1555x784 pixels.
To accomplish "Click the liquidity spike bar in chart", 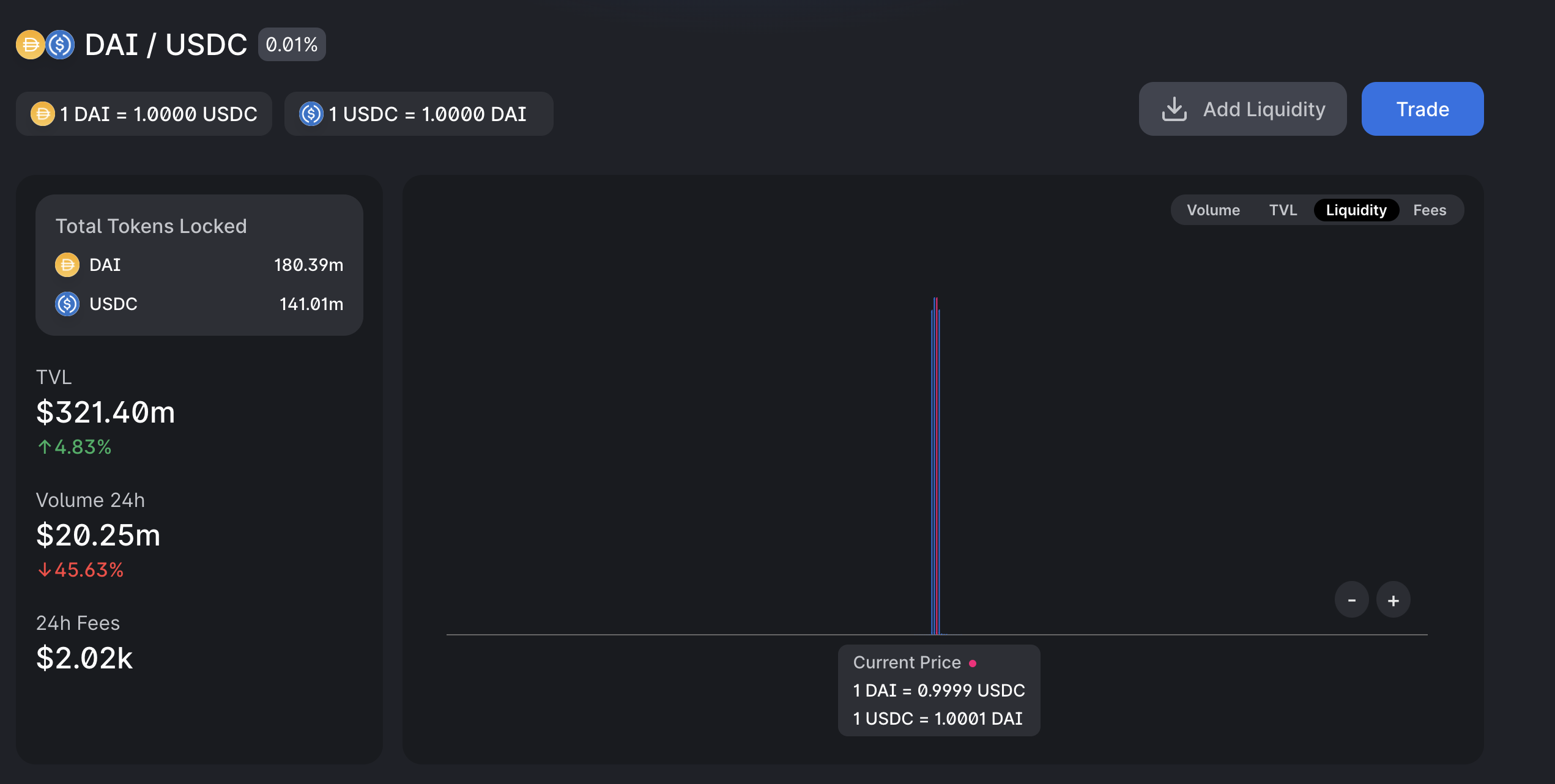I will [x=935, y=465].
